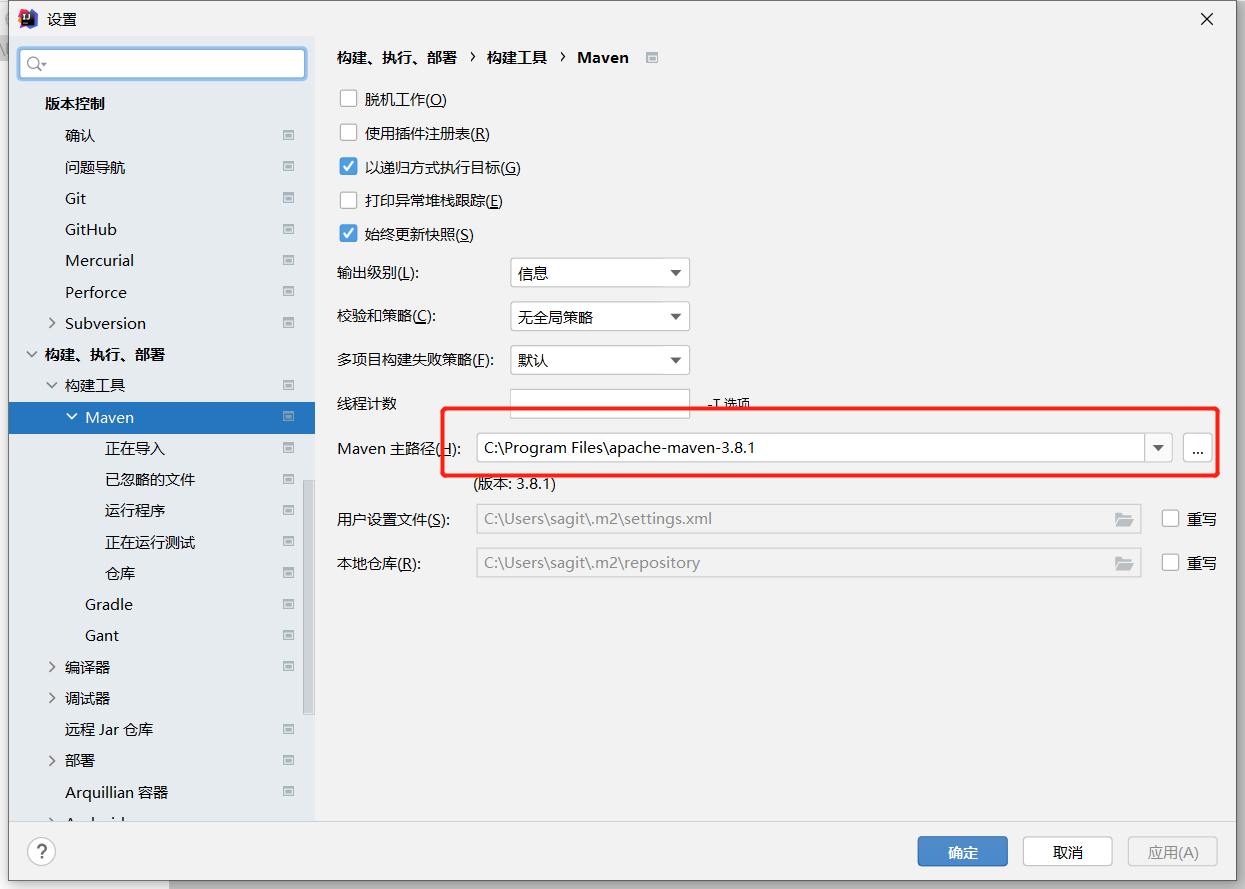Select 版本控制 category
This screenshot has width=1245, height=889.
pos(75,103)
